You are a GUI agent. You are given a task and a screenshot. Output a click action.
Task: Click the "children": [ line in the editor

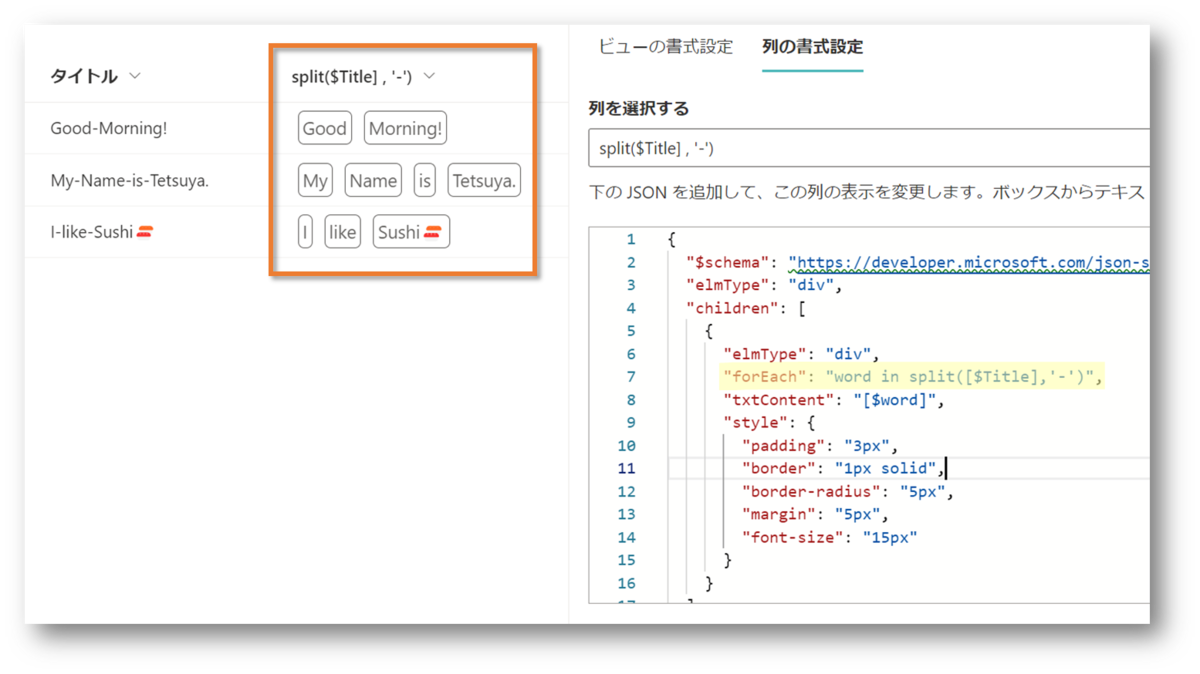[x=746, y=308]
